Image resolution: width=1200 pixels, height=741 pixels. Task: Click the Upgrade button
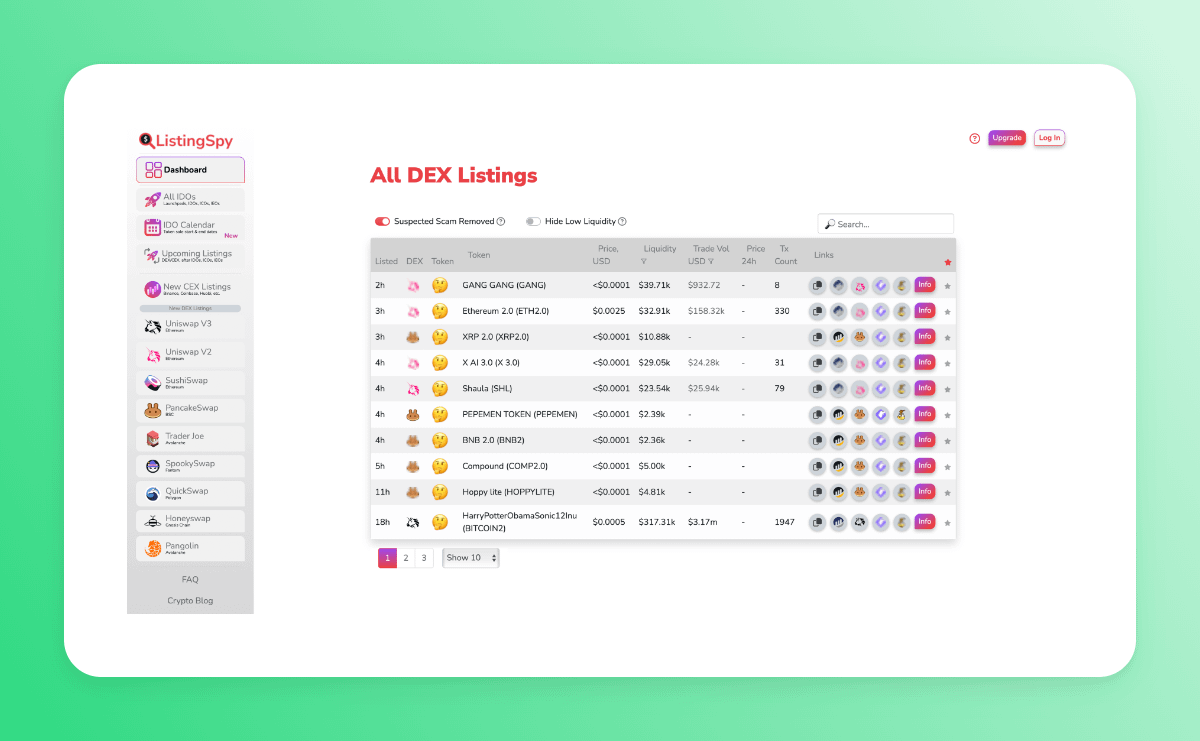1006,138
